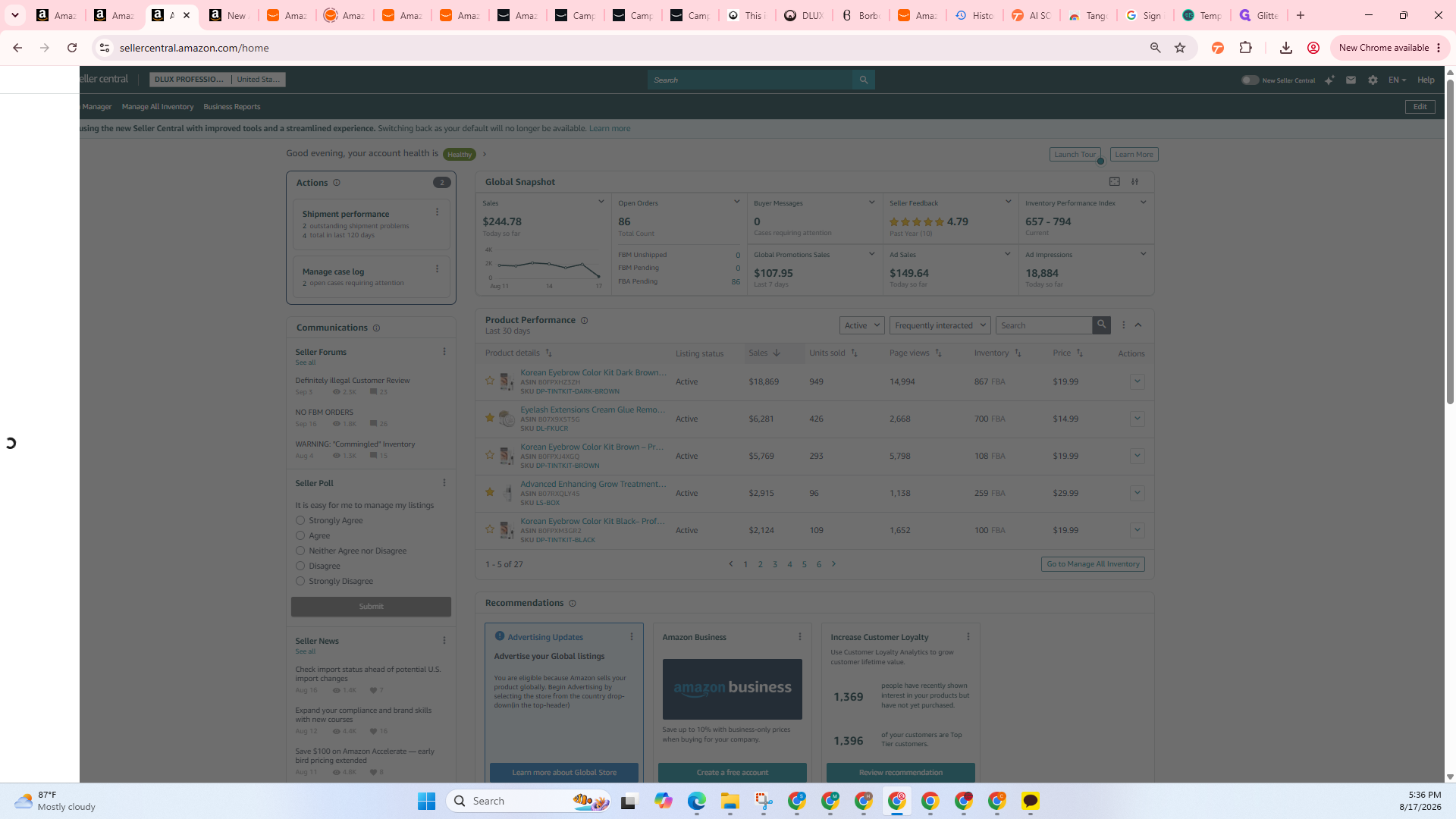Viewport: 1456px width, 819px height.
Task: Open the messages envelope icon
Action: (1351, 80)
